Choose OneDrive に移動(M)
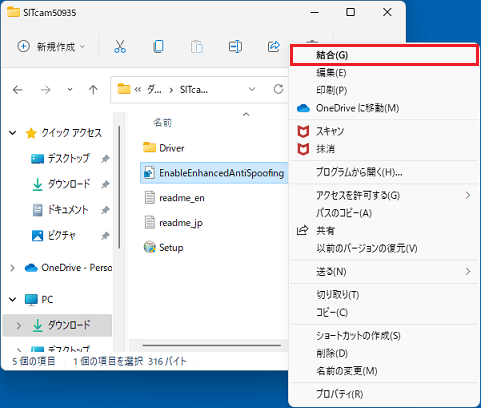The image size is (481, 408). tap(384, 108)
